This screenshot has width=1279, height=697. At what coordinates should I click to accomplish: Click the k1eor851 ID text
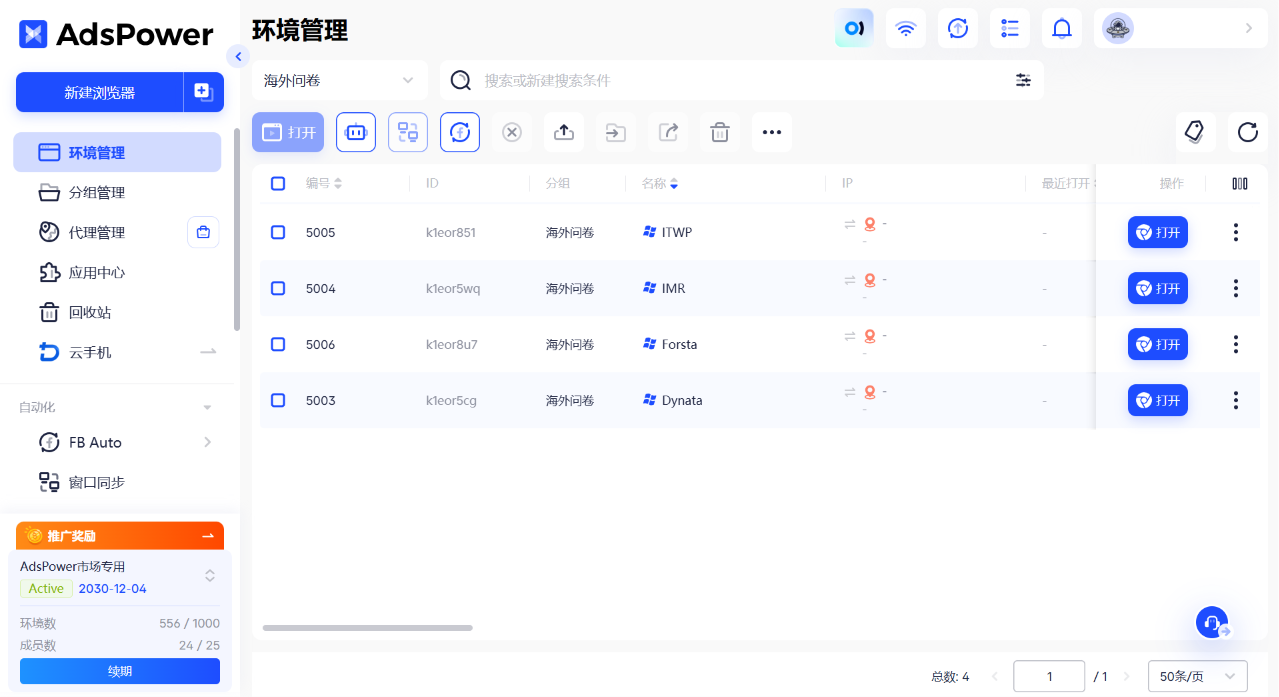pyautogui.click(x=451, y=232)
